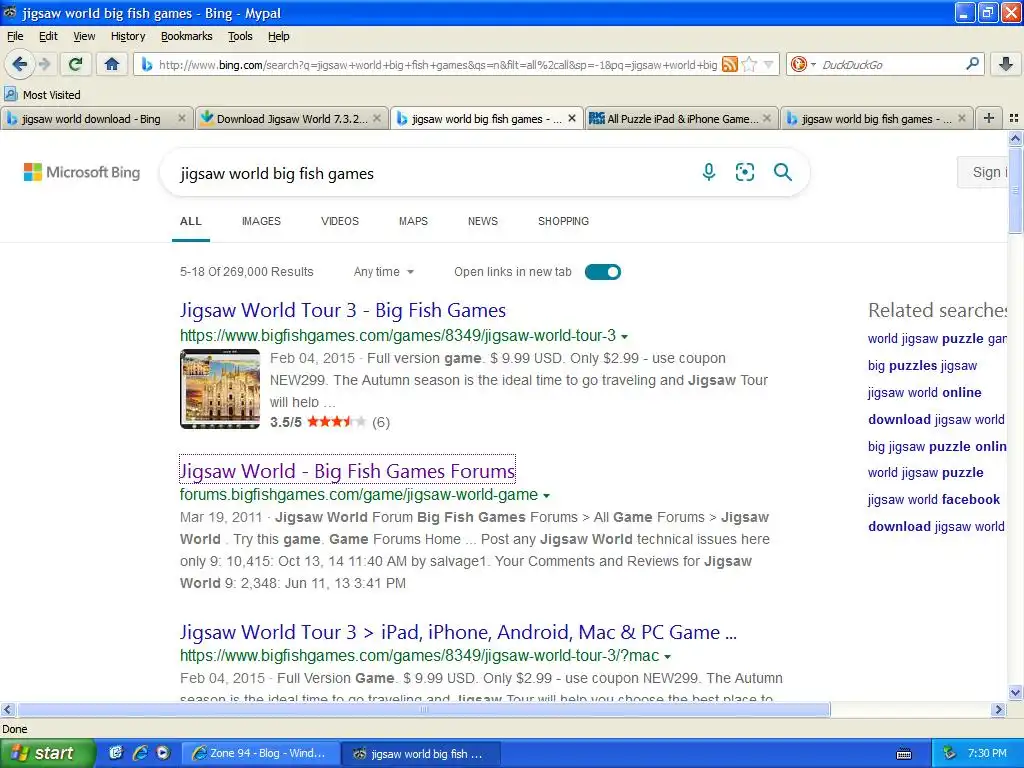
Task: Open the Windows Start button
Action: click(46, 753)
